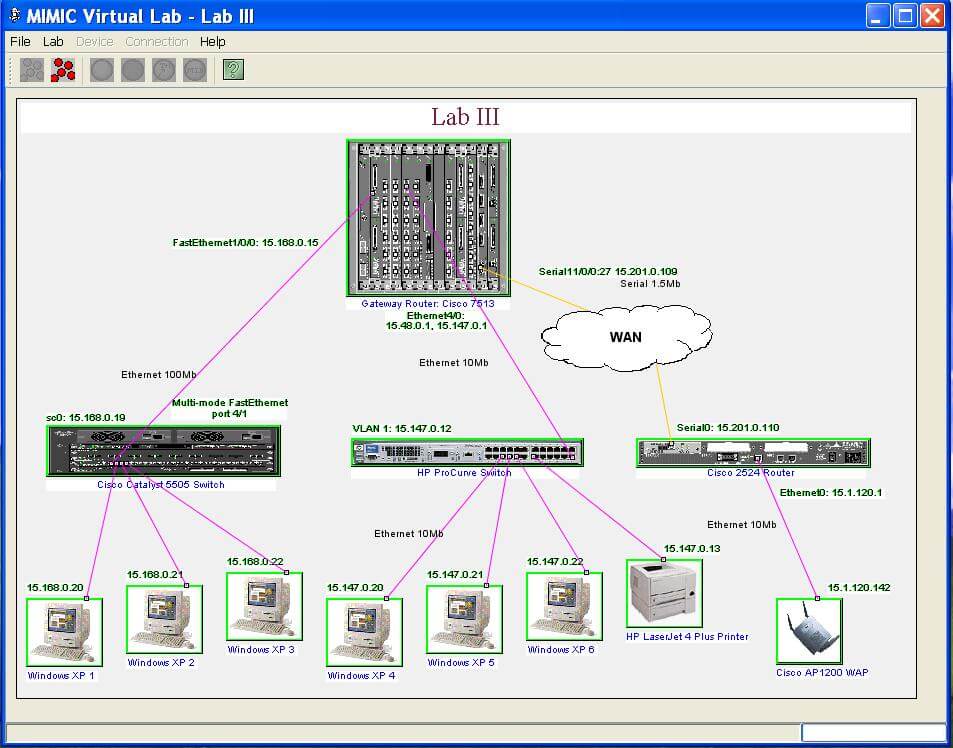The height and width of the screenshot is (748, 953).
Task: Select the Cisco 7513 Gateway Router device image
Action: (428, 218)
